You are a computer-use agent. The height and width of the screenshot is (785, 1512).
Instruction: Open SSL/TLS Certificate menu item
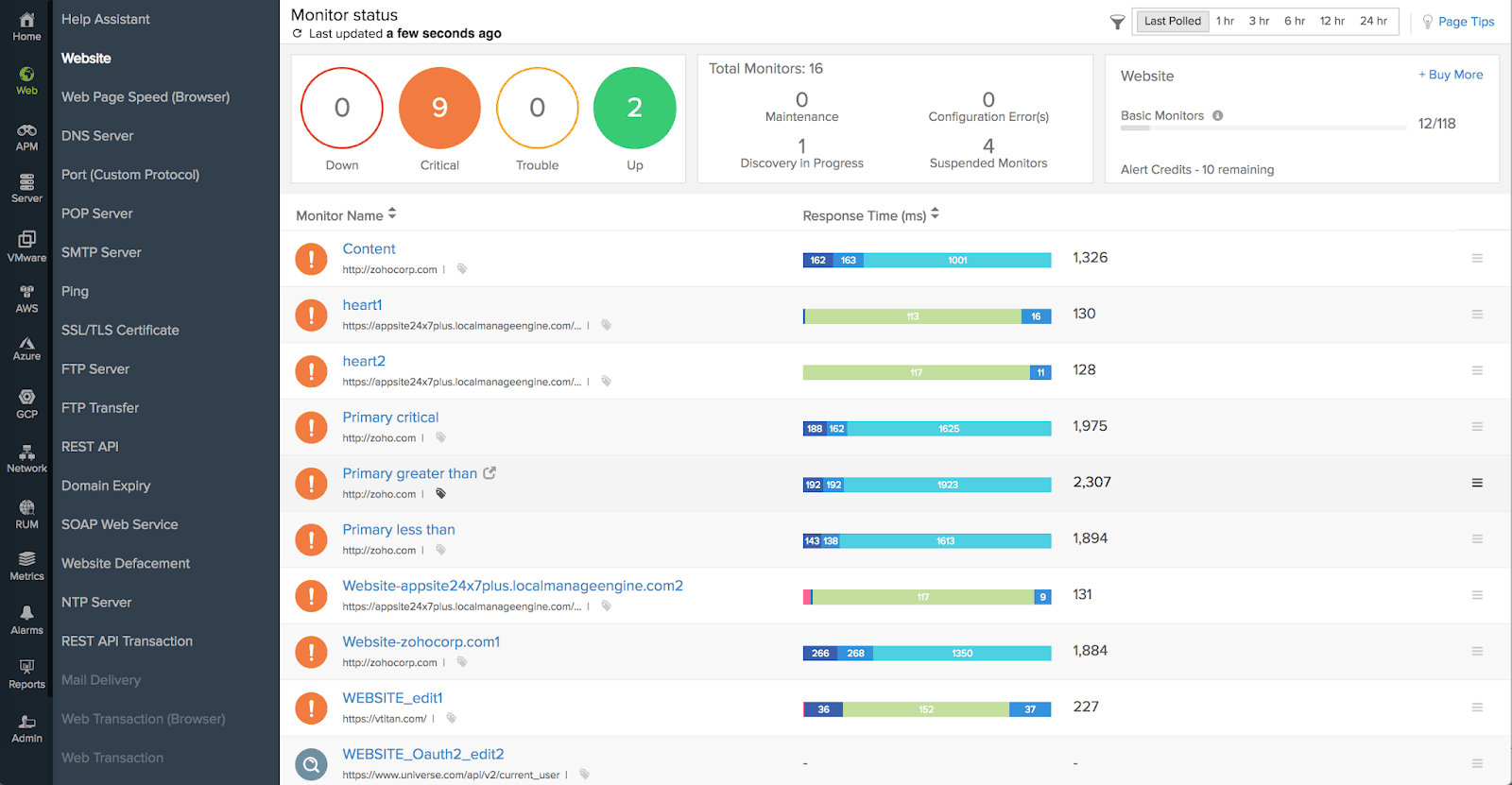tap(120, 330)
